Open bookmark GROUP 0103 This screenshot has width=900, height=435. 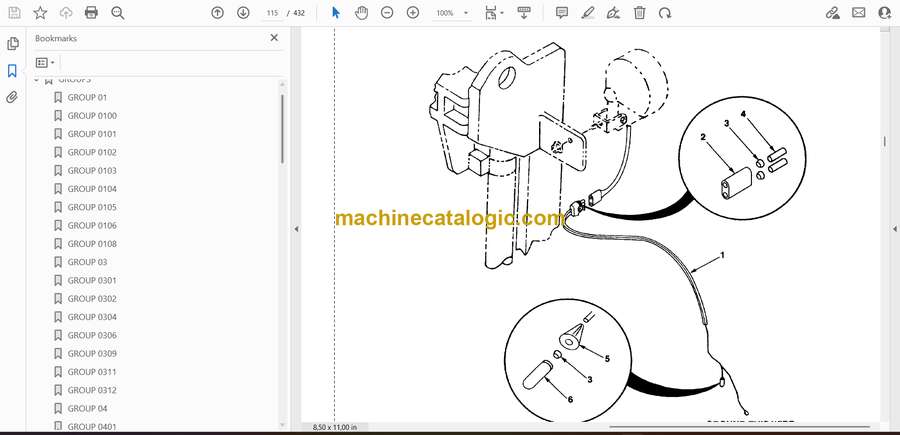click(x=92, y=171)
